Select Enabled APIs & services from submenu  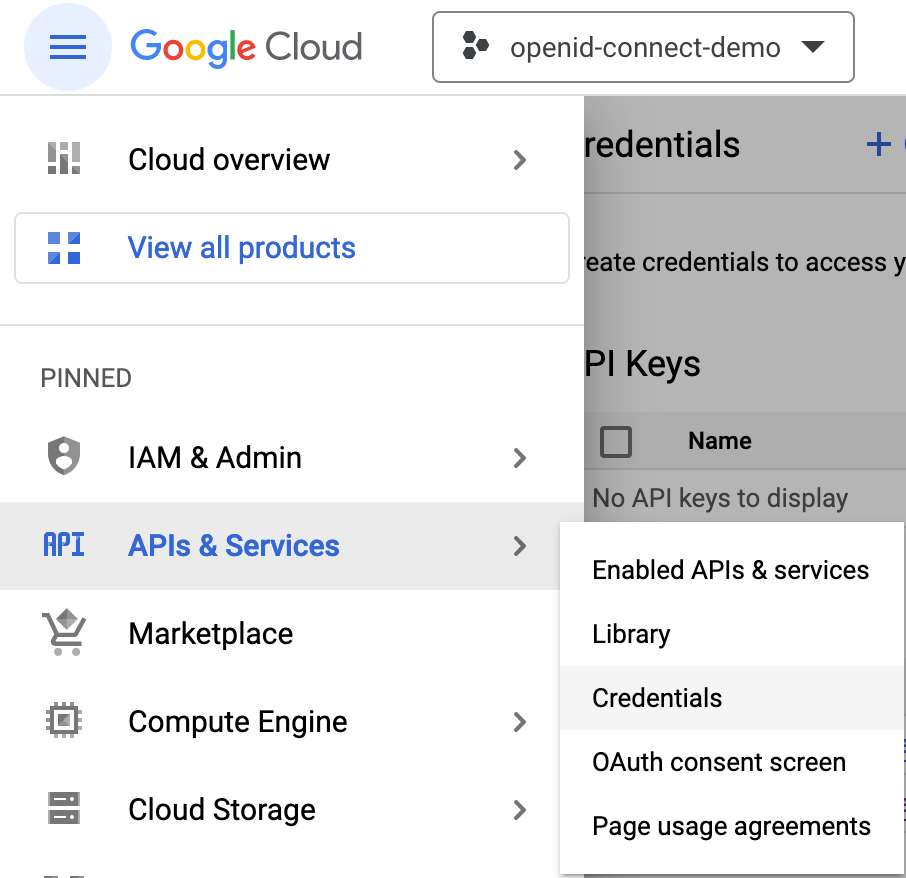tap(730, 570)
